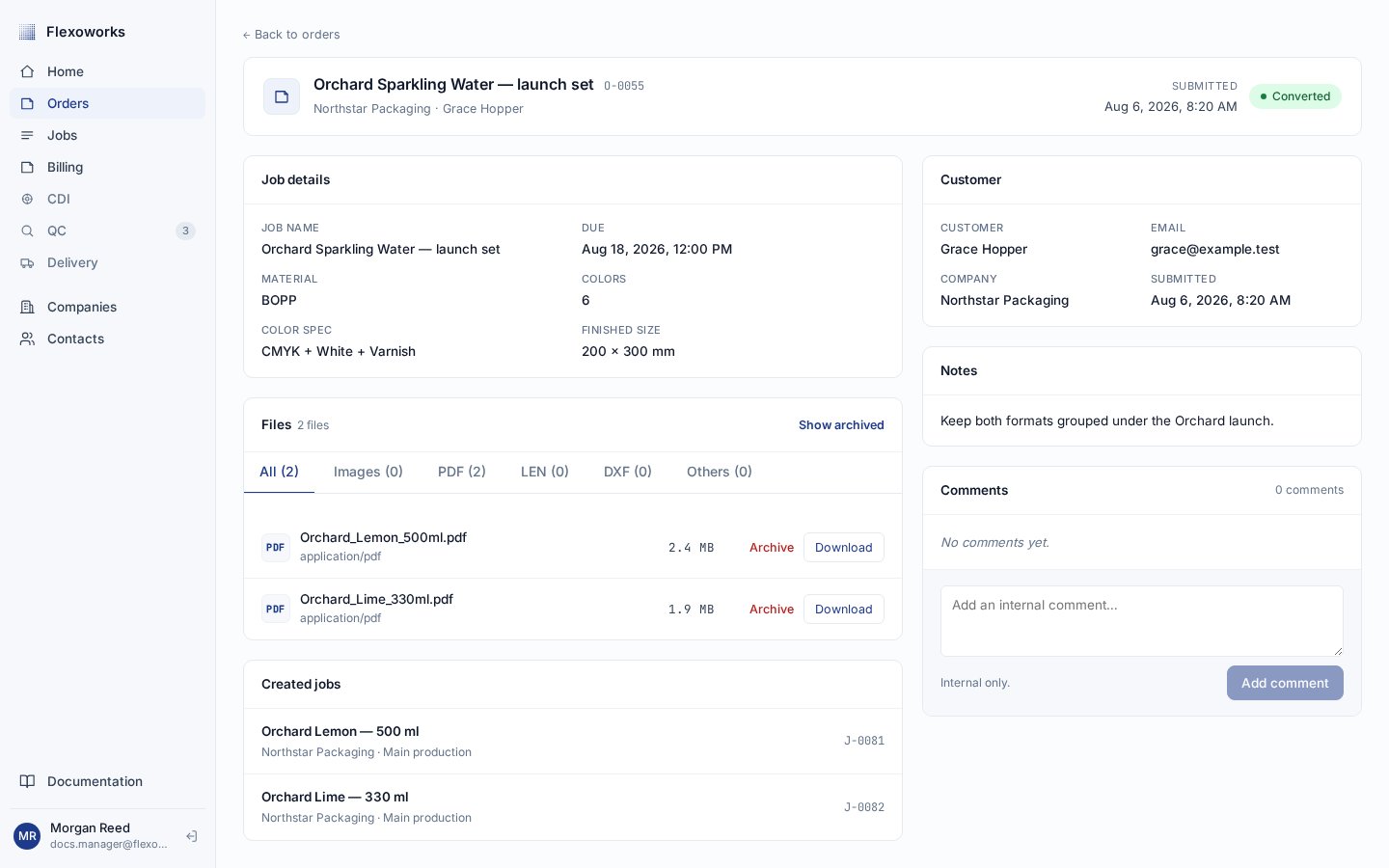
Task: Click the BOPP material value
Action: coord(279,300)
